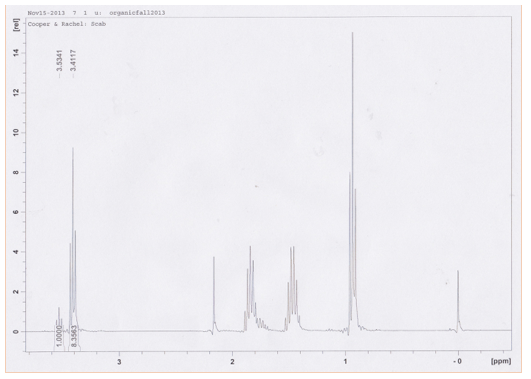Click the x-axis tick label 1
This screenshot has height=379, width=531.
(345, 362)
